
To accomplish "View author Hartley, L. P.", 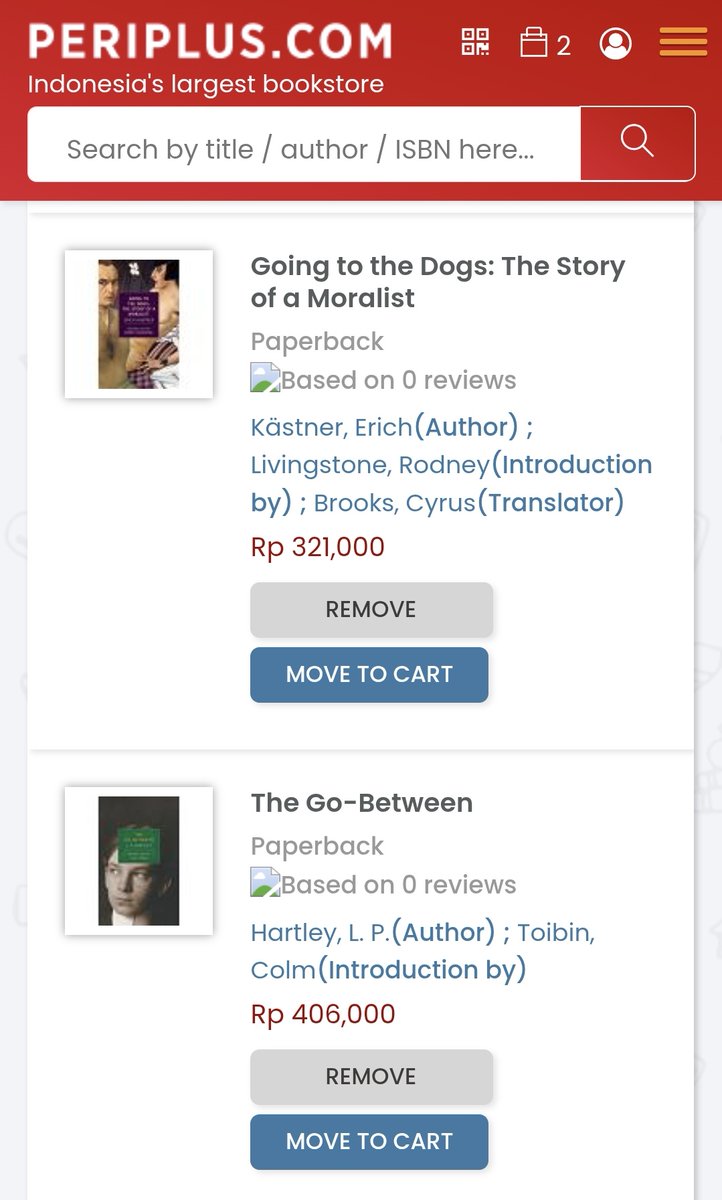I will point(321,933).
